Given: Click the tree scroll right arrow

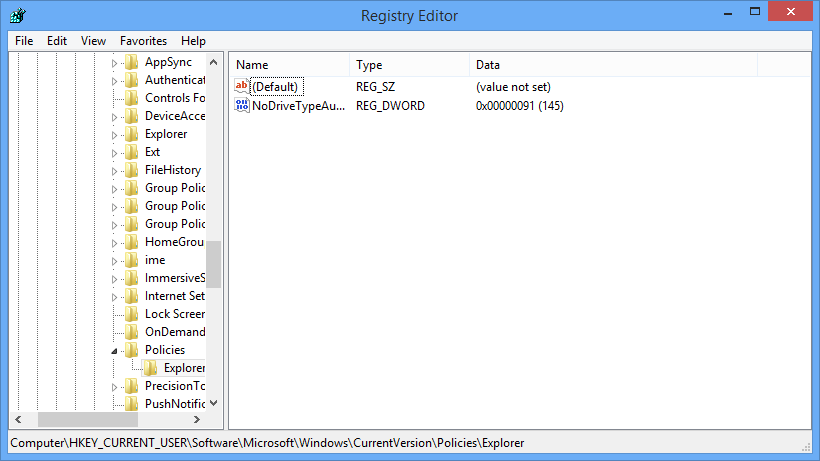Looking at the screenshot, I should (197, 419).
